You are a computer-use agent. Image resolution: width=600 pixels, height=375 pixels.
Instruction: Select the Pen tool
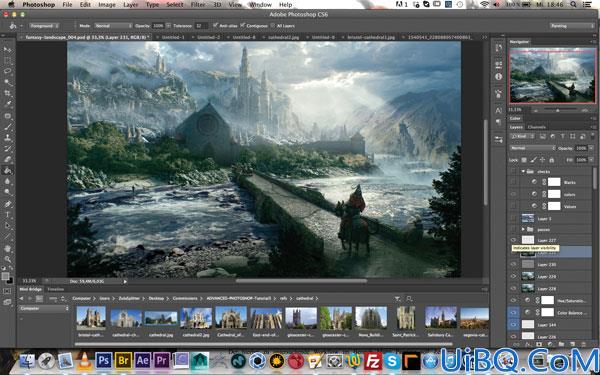(7, 204)
